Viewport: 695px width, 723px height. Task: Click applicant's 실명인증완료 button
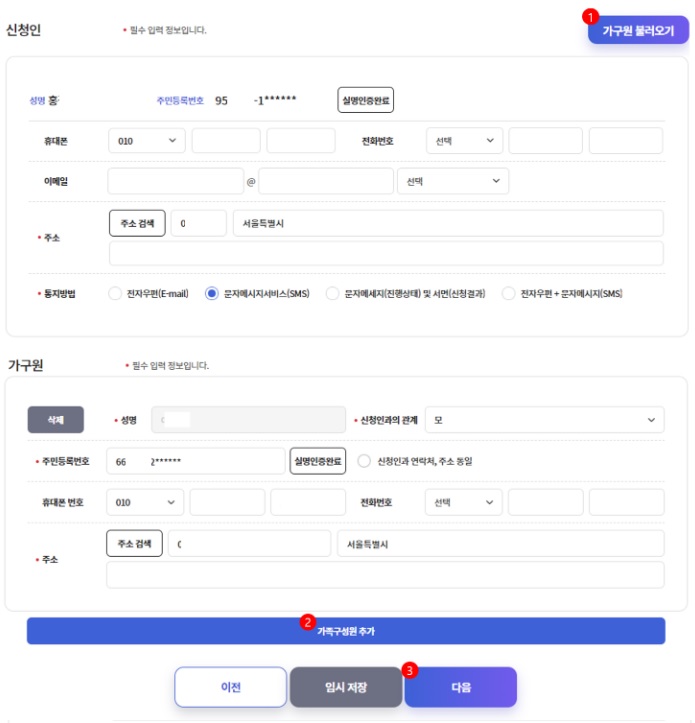pos(365,100)
